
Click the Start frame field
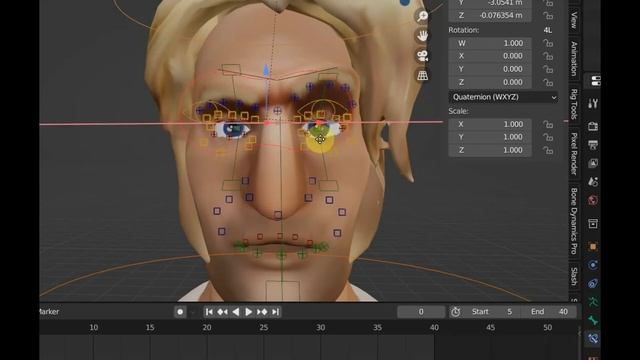[492, 312]
